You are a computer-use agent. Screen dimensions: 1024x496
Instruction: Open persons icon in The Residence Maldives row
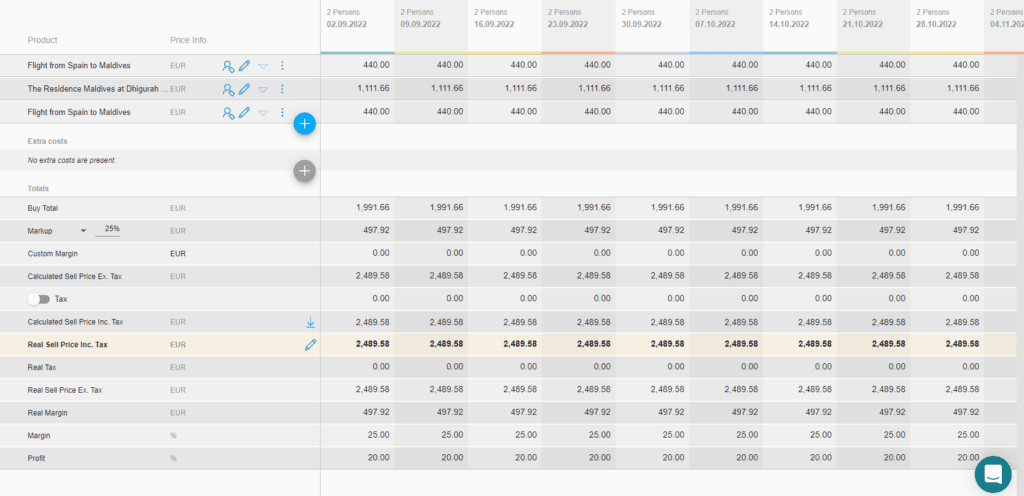tap(228, 89)
